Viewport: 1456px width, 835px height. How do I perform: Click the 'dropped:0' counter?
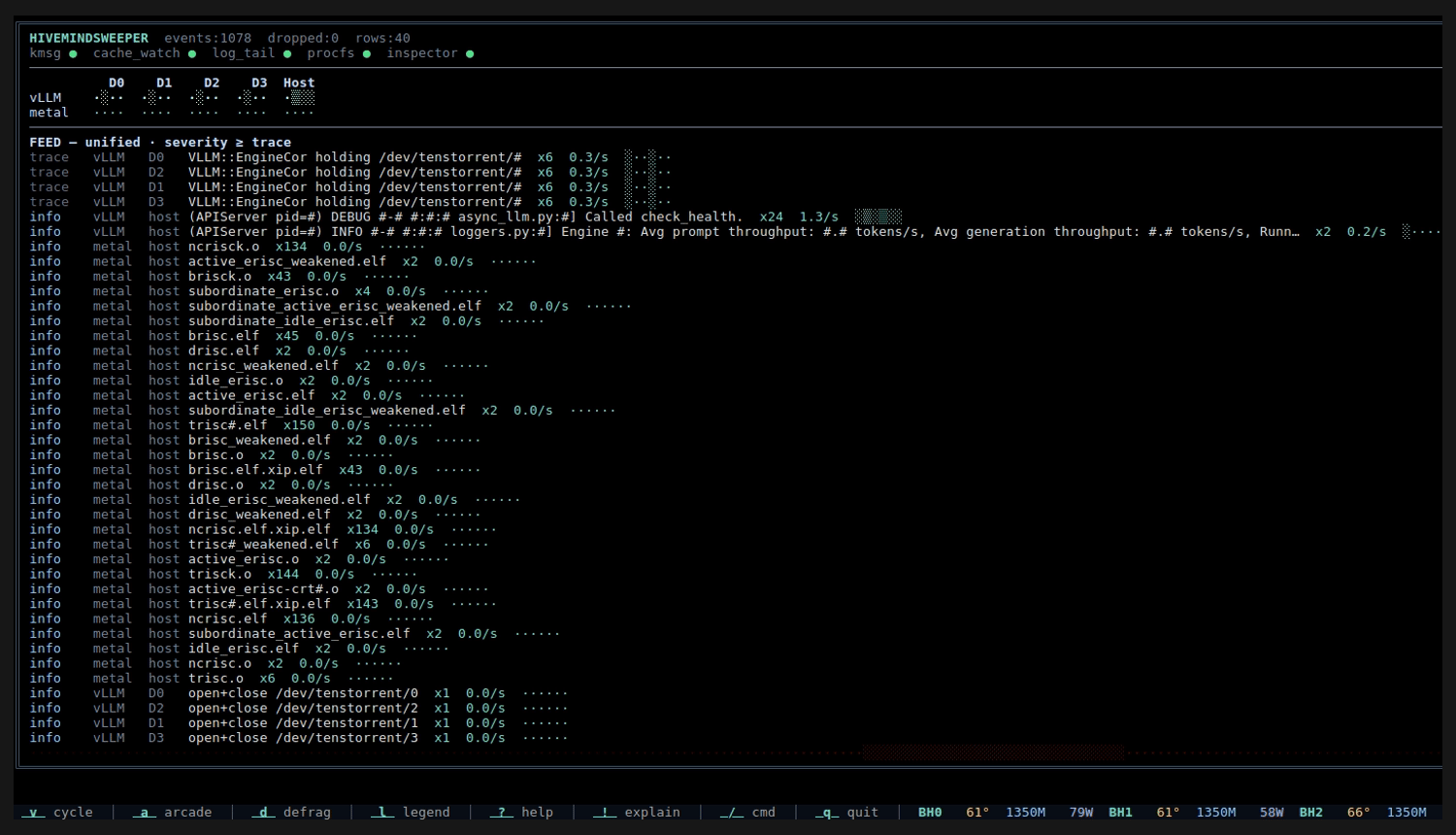coord(303,38)
